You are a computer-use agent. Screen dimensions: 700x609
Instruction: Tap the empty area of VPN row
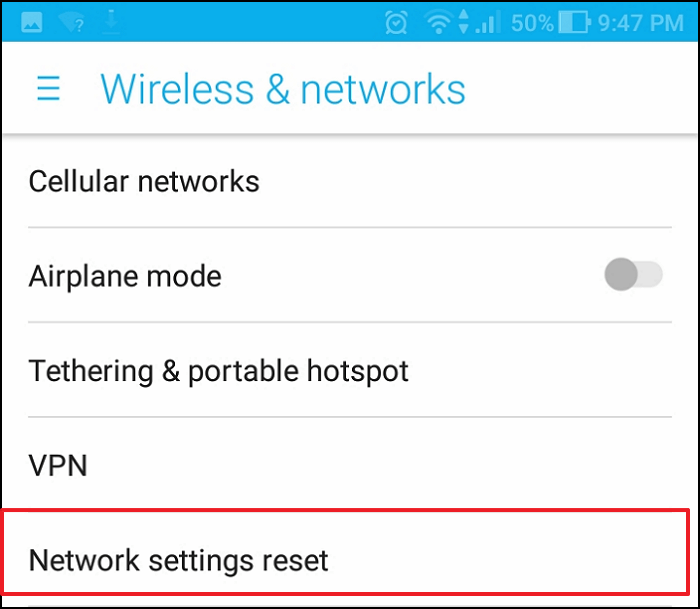pos(379,465)
